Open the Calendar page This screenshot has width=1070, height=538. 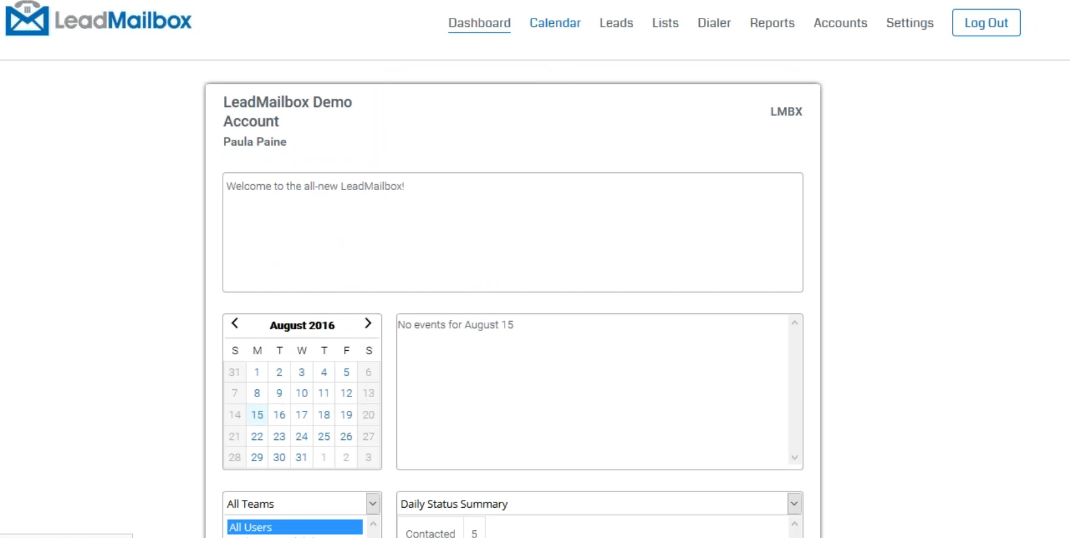pyautogui.click(x=555, y=23)
